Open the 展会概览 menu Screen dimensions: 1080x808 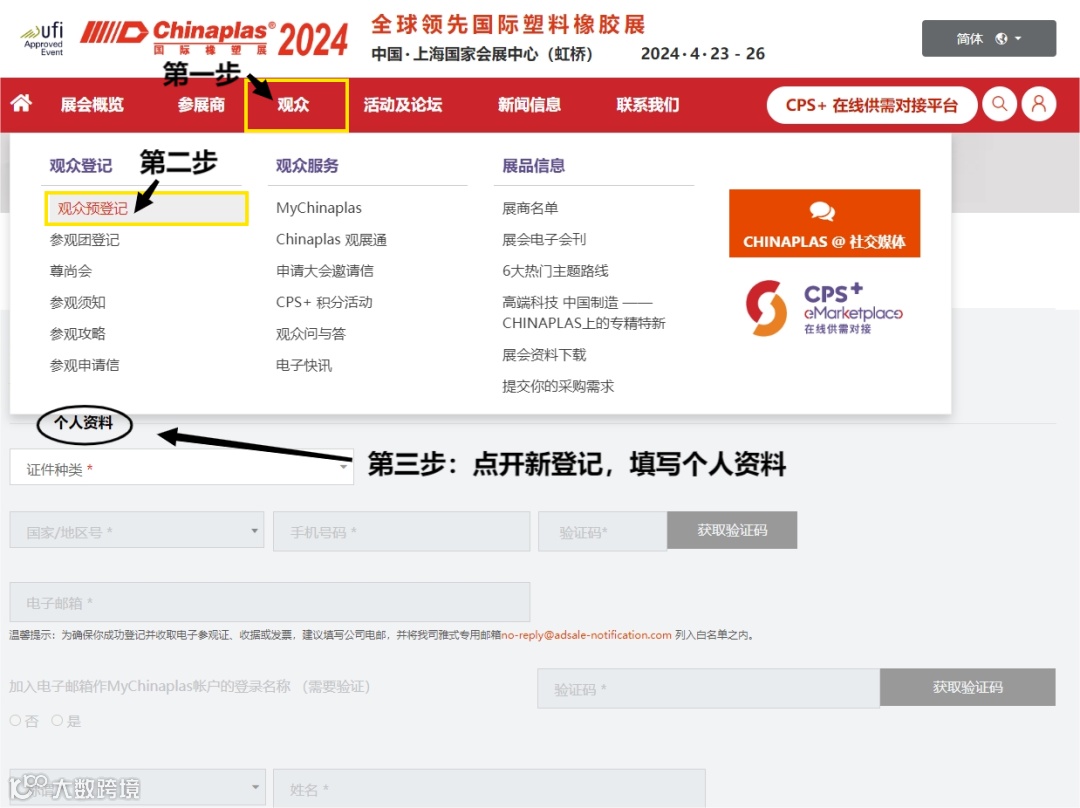pos(92,105)
